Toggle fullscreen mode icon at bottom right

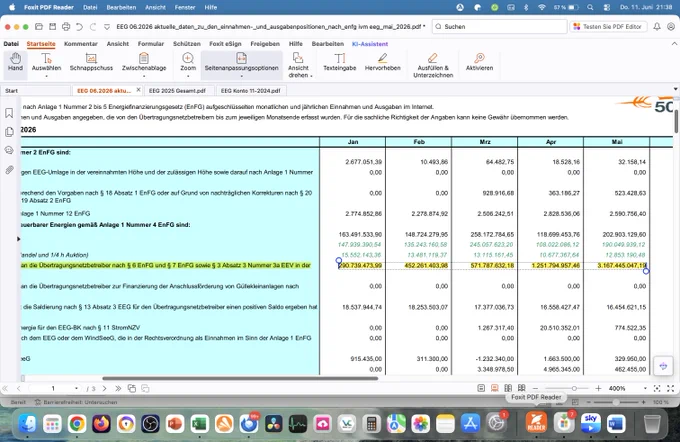pyautogui.click(x=670, y=388)
